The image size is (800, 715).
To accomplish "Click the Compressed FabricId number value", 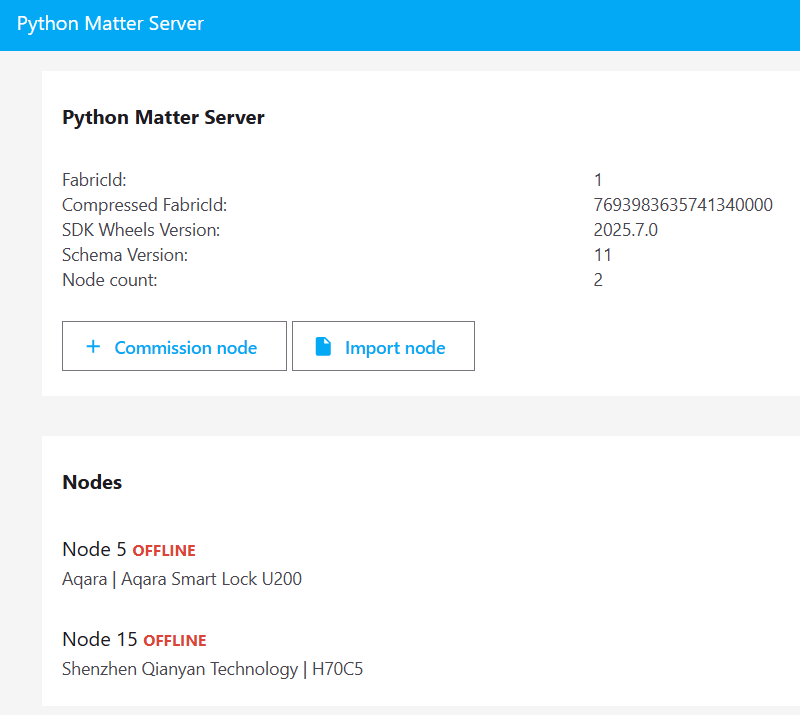I will [683, 205].
